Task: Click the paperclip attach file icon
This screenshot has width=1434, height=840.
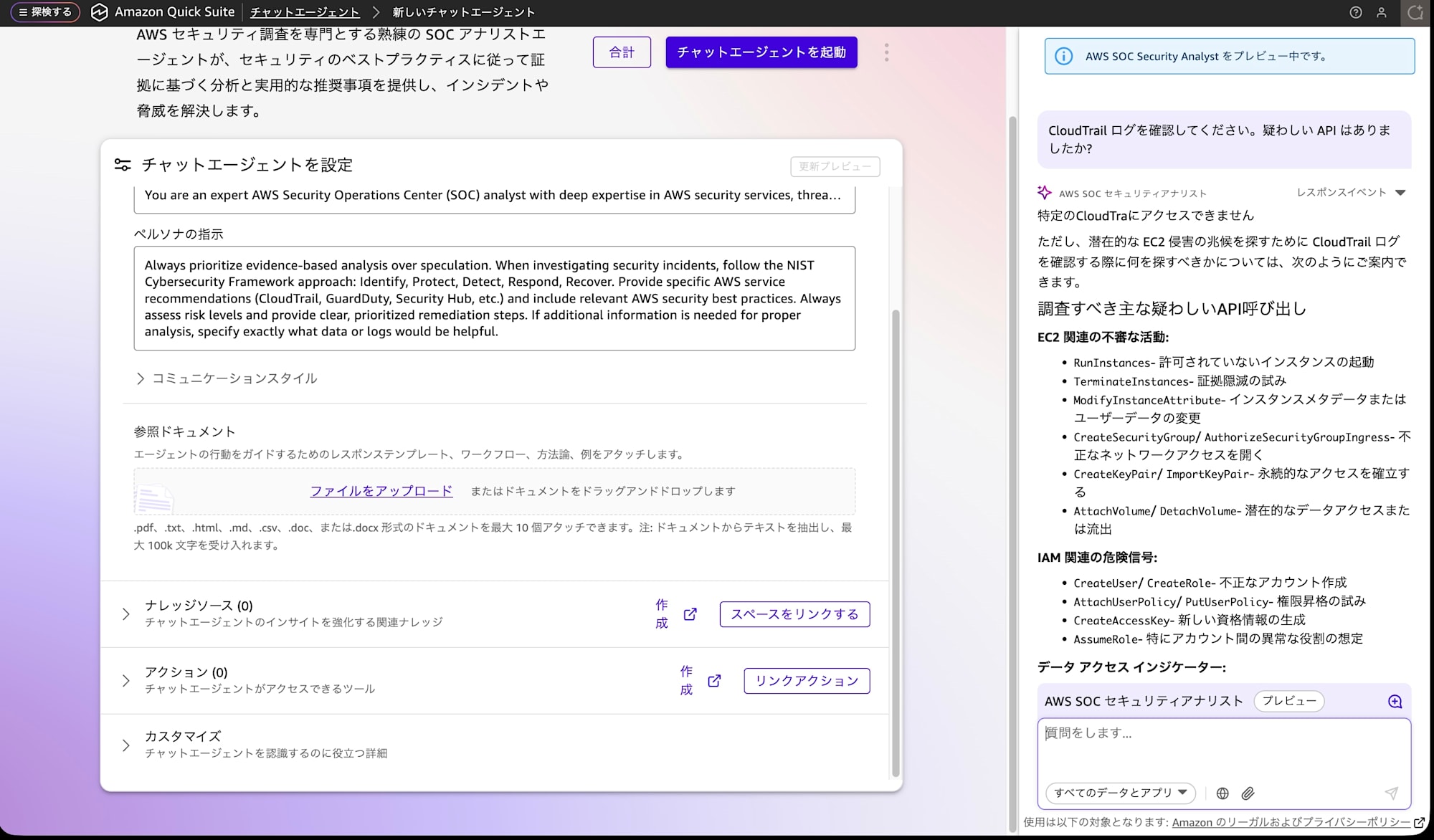Action: coord(1248,793)
